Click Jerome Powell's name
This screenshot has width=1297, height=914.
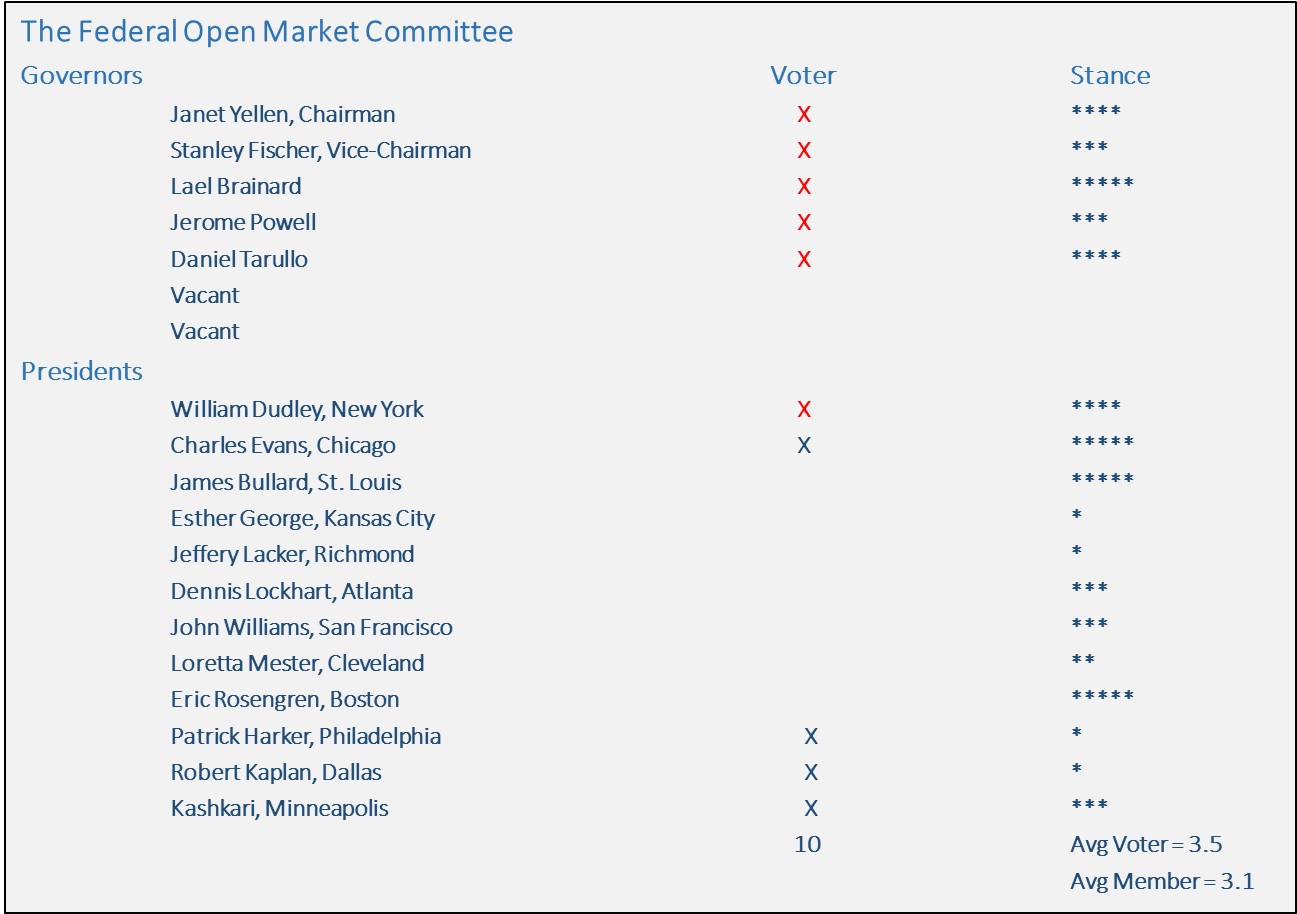pyautogui.click(x=243, y=223)
